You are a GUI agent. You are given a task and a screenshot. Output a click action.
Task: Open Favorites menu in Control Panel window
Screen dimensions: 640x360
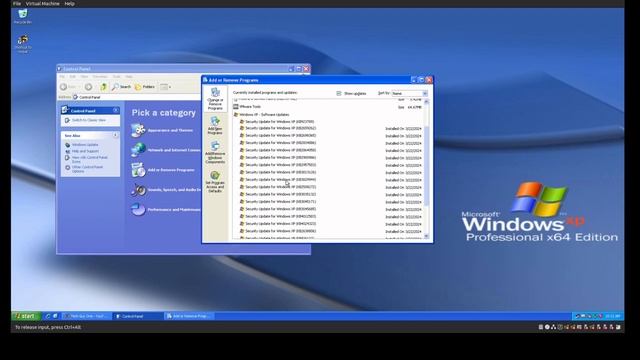pyautogui.click(x=100, y=77)
